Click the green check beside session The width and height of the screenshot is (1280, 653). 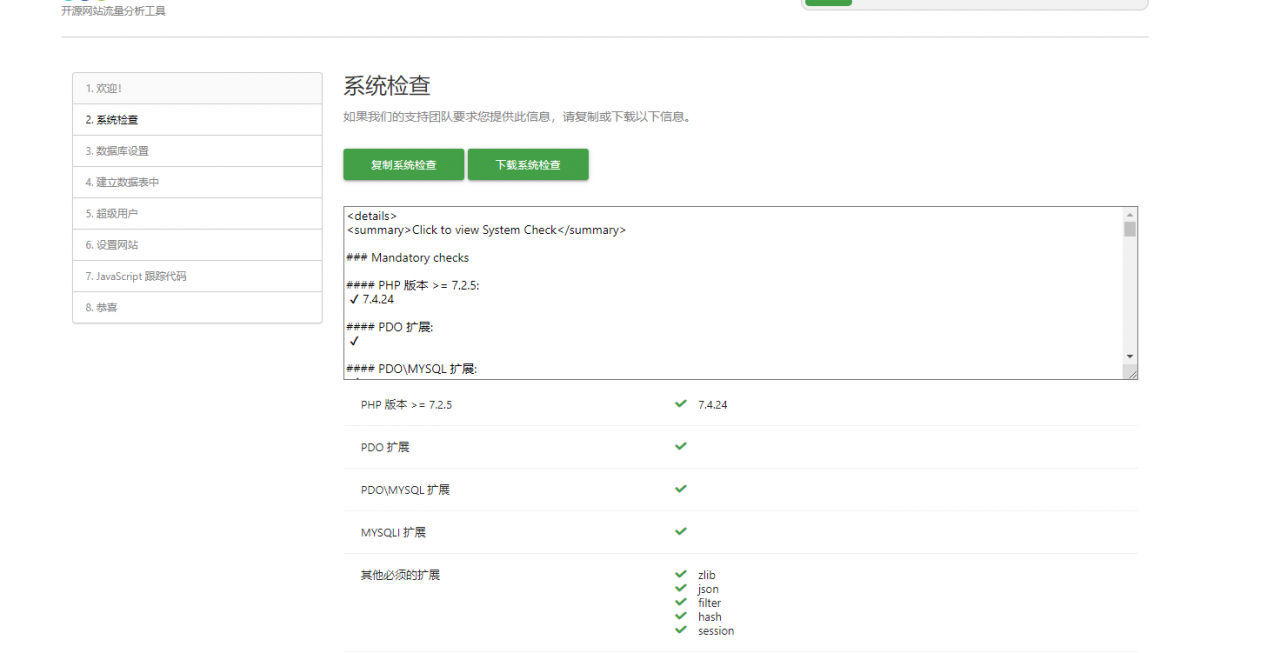point(681,630)
